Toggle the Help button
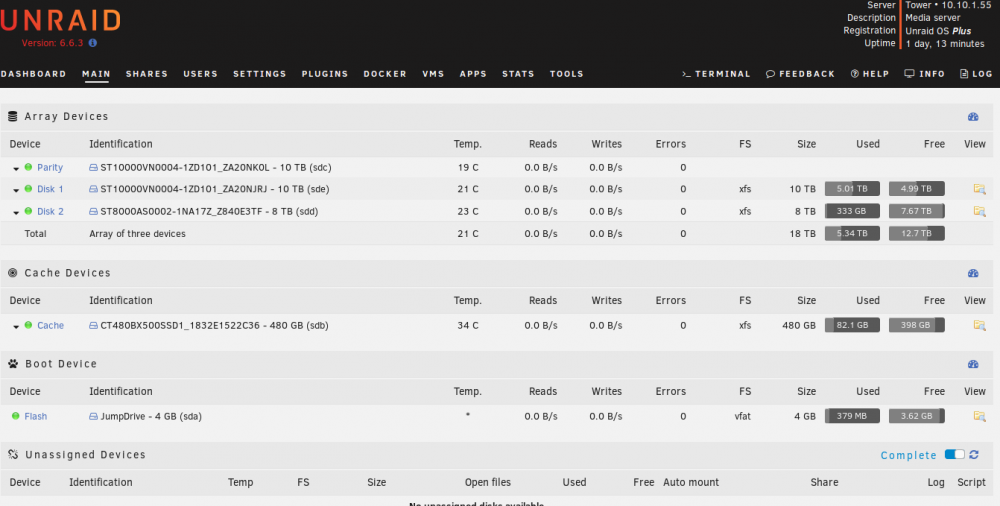This screenshot has width=1000, height=506. pos(870,74)
